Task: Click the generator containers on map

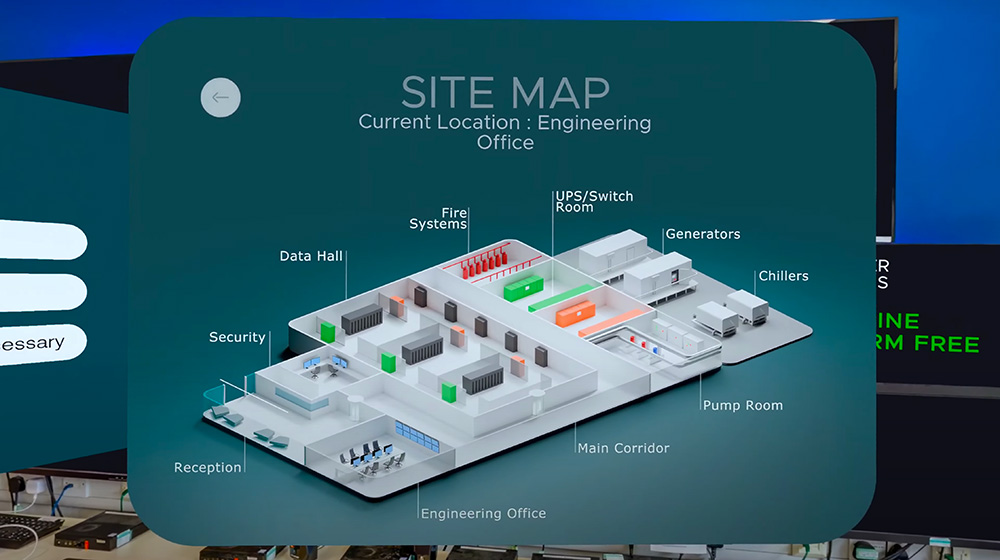Action: (x=636, y=265)
